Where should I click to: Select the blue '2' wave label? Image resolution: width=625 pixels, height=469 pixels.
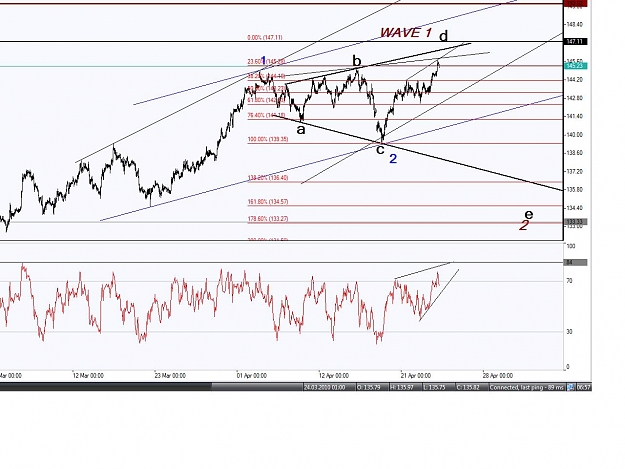[x=393, y=159]
